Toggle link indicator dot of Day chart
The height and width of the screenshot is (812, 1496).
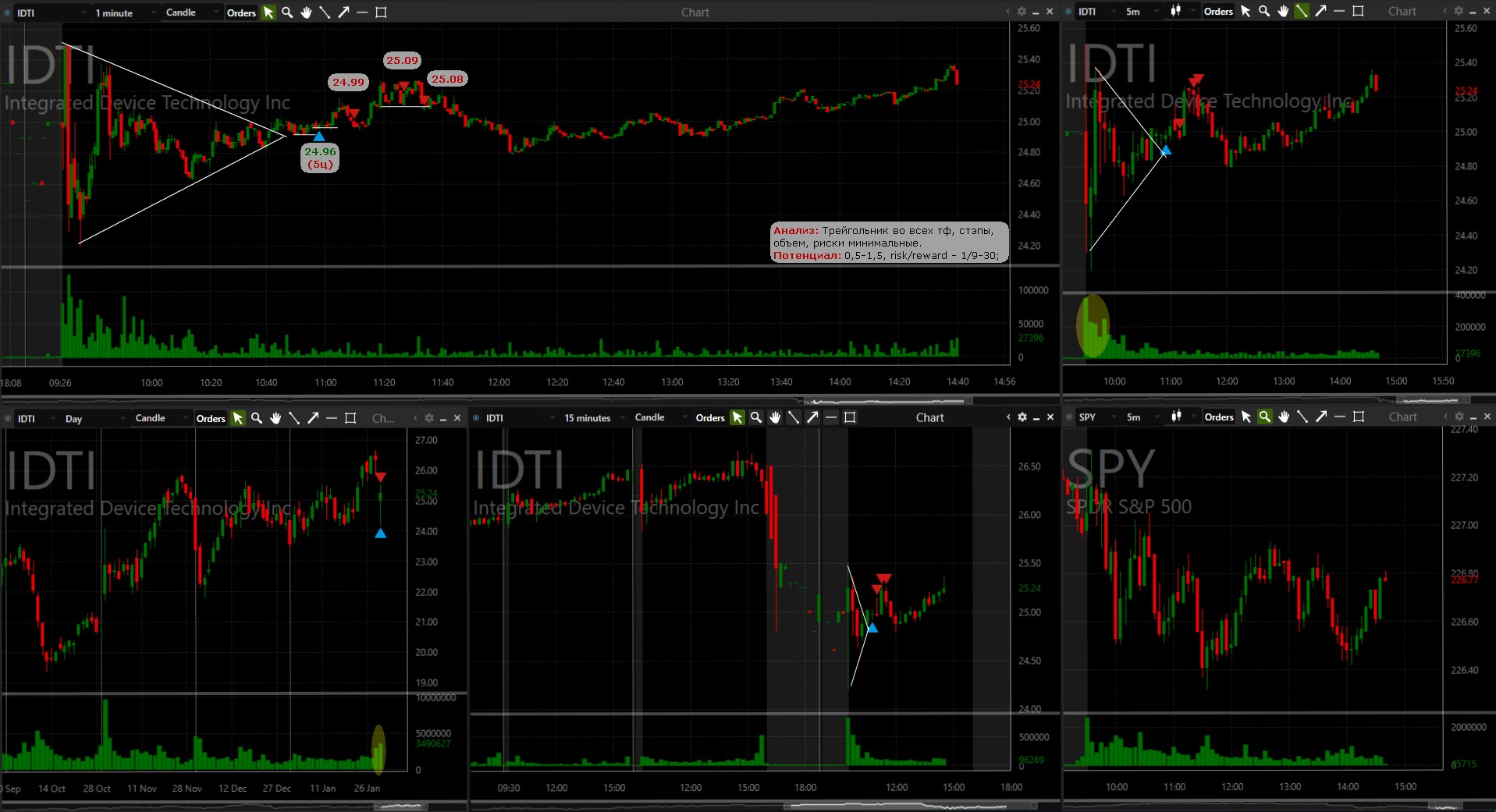click(8, 418)
